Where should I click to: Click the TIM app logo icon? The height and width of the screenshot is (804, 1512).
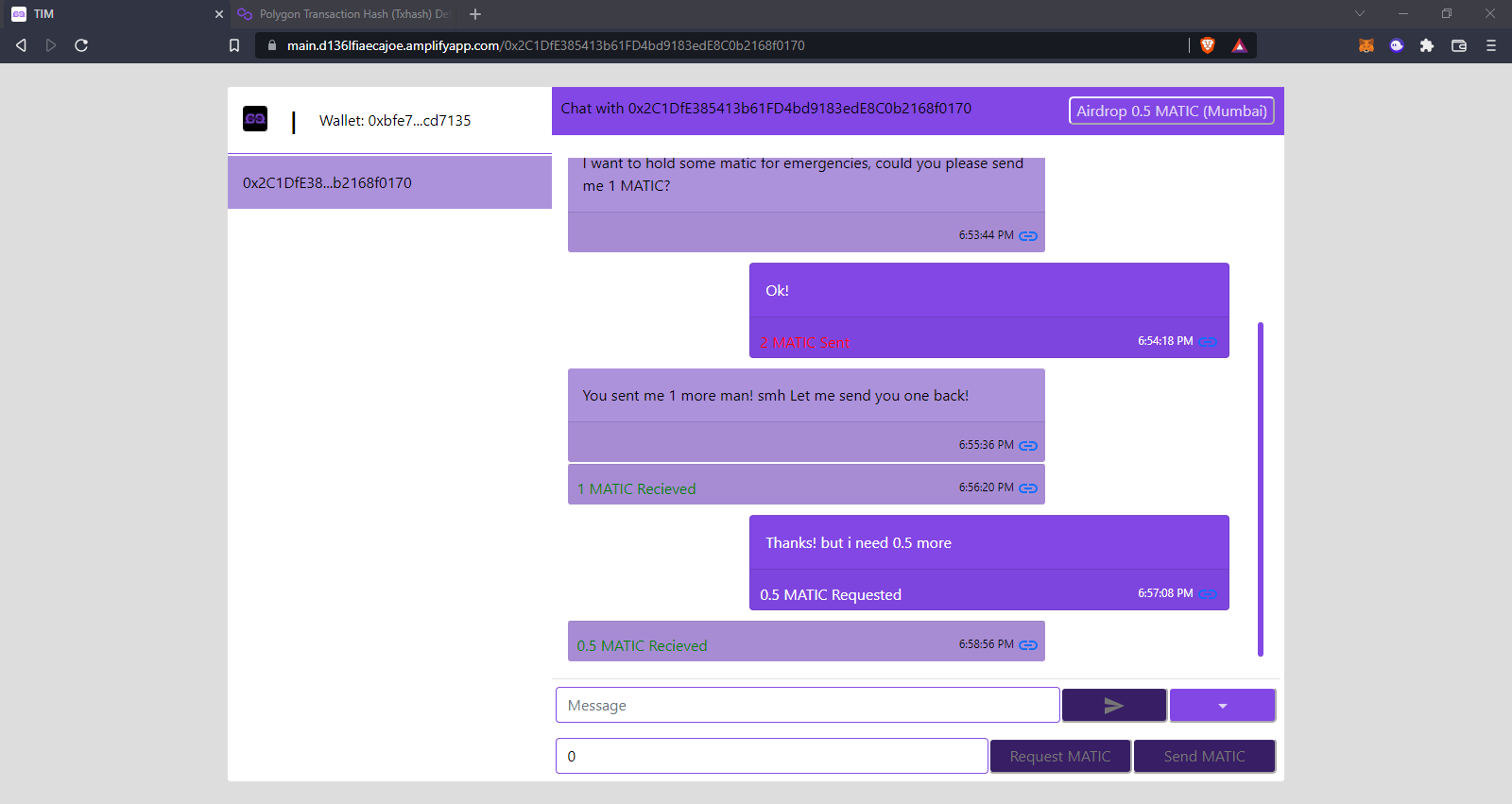pyautogui.click(x=255, y=119)
